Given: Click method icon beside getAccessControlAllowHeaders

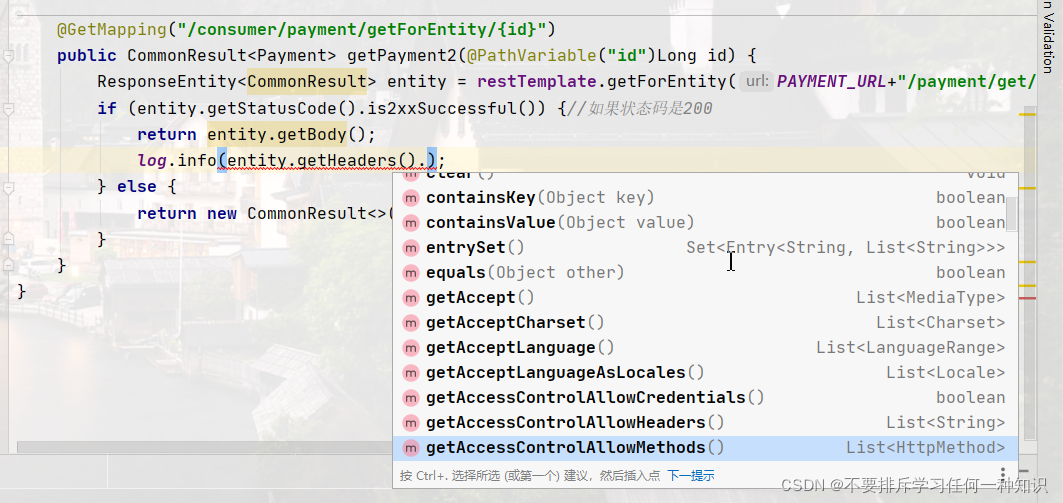Looking at the screenshot, I should (x=411, y=423).
